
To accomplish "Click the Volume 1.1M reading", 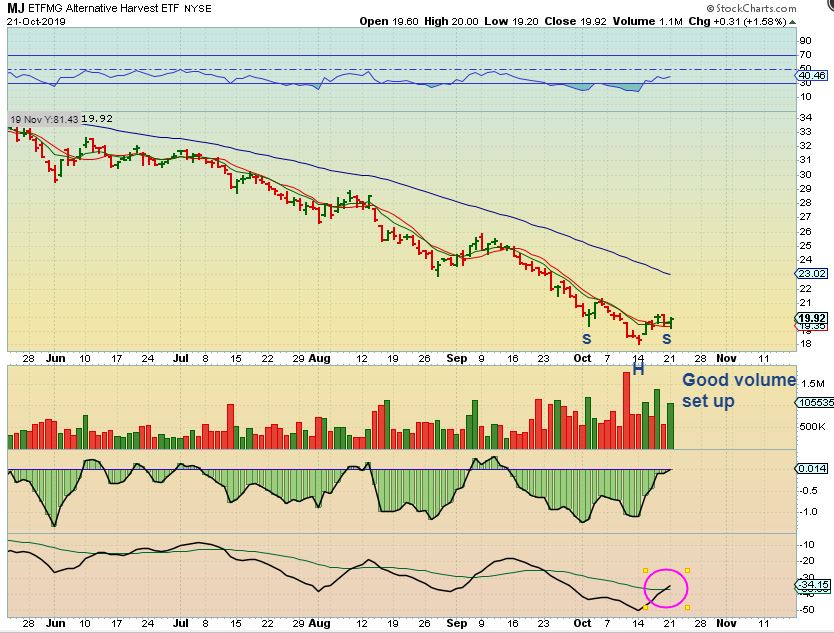I will coord(647,21).
